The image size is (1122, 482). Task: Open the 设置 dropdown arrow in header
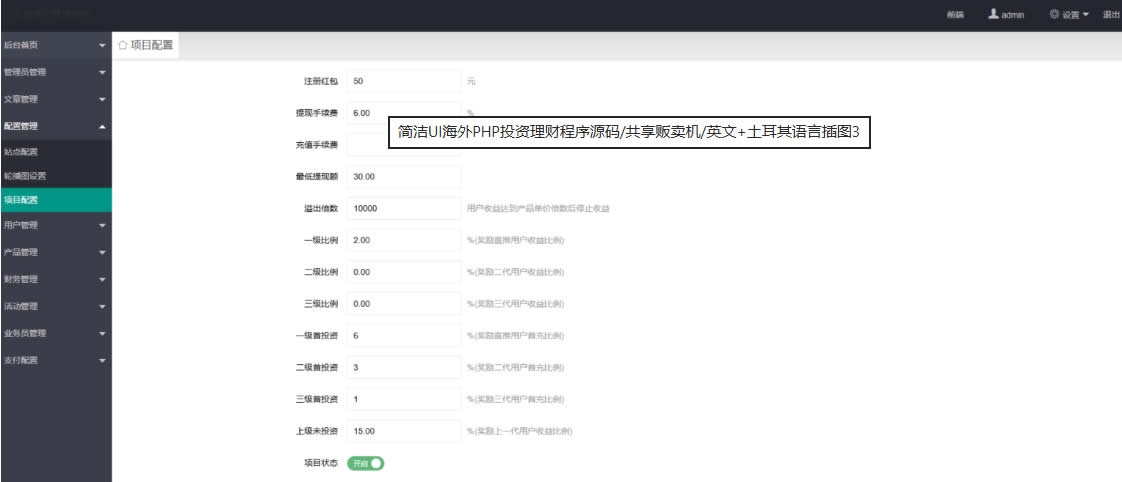[x=1086, y=15]
